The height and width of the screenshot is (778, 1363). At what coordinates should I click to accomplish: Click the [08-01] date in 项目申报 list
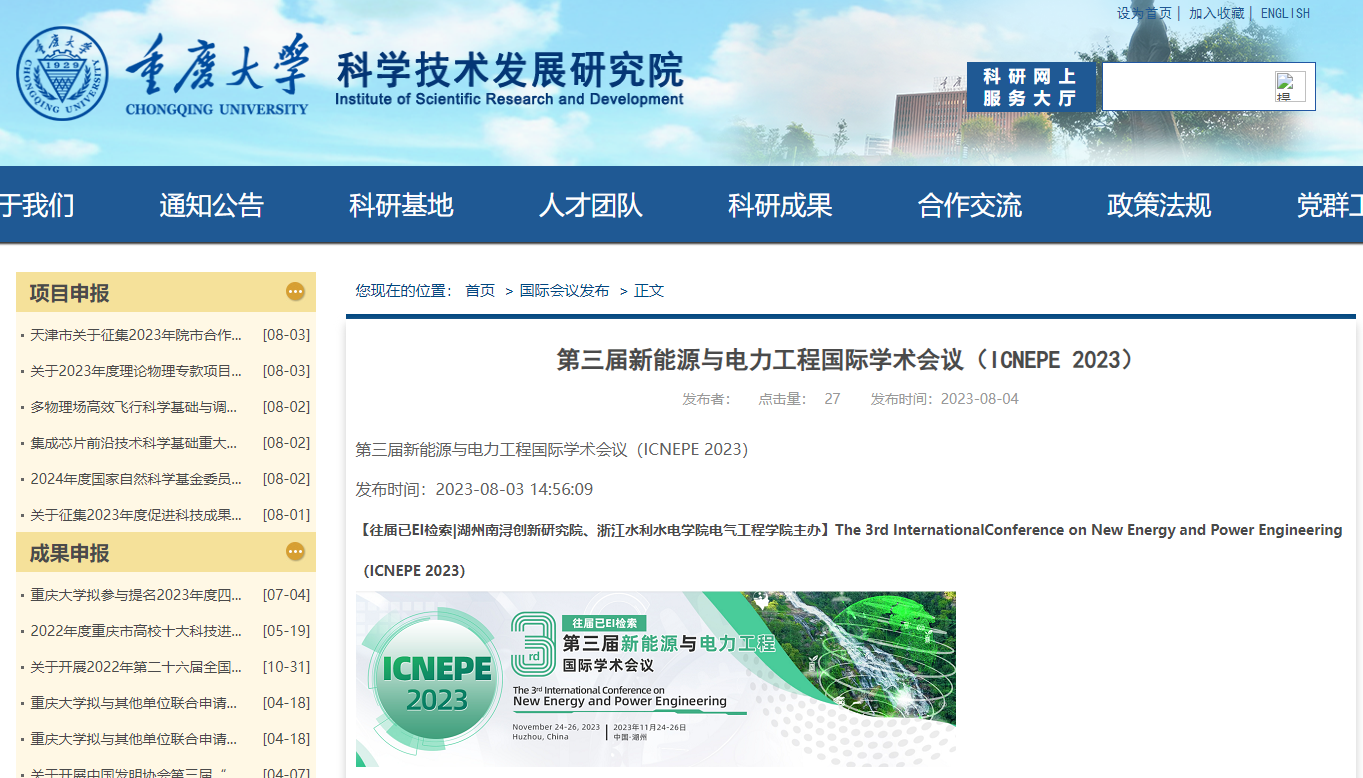pyautogui.click(x=286, y=515)
